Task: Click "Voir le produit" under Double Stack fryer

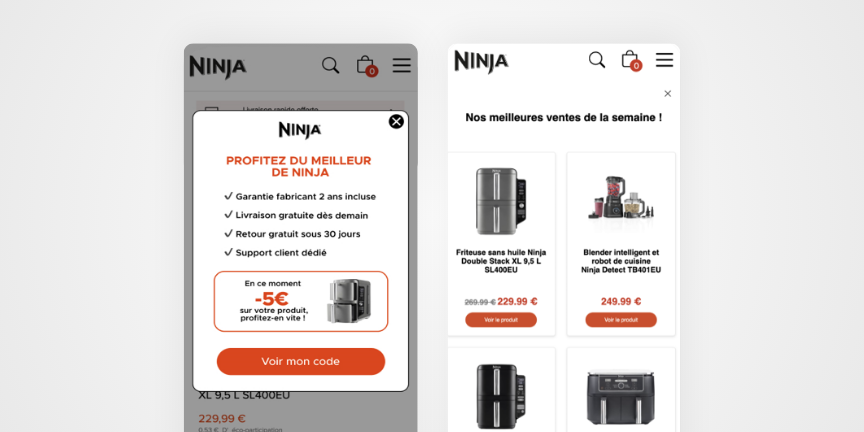Action: [501, 320]
